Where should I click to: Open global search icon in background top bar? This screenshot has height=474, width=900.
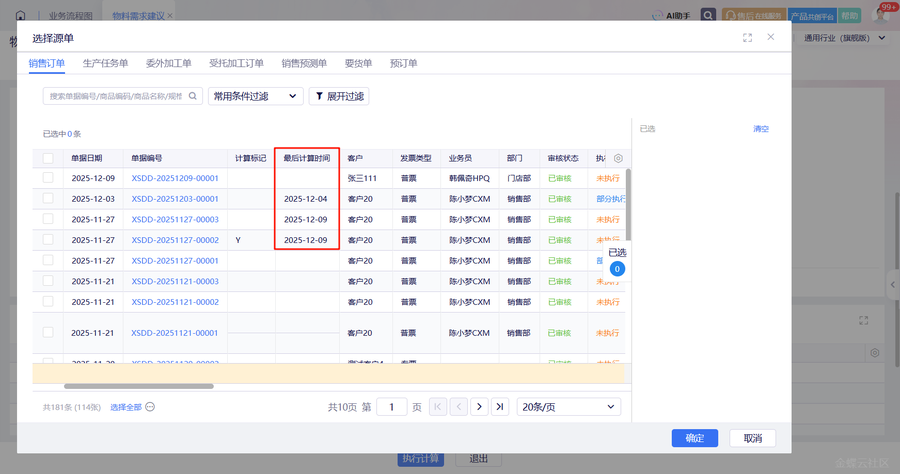[708, 15]
